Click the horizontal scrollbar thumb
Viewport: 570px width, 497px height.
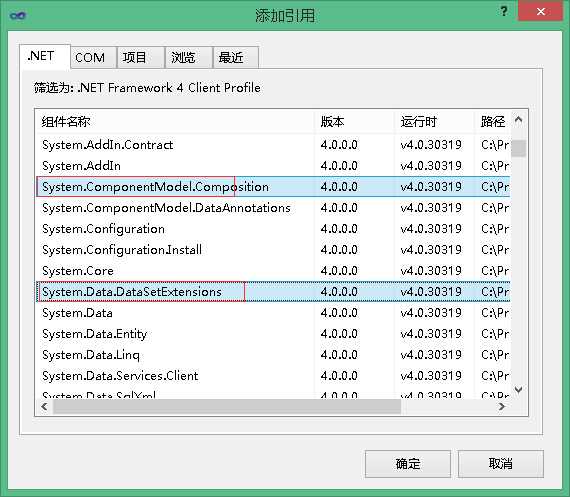(227, 406)
